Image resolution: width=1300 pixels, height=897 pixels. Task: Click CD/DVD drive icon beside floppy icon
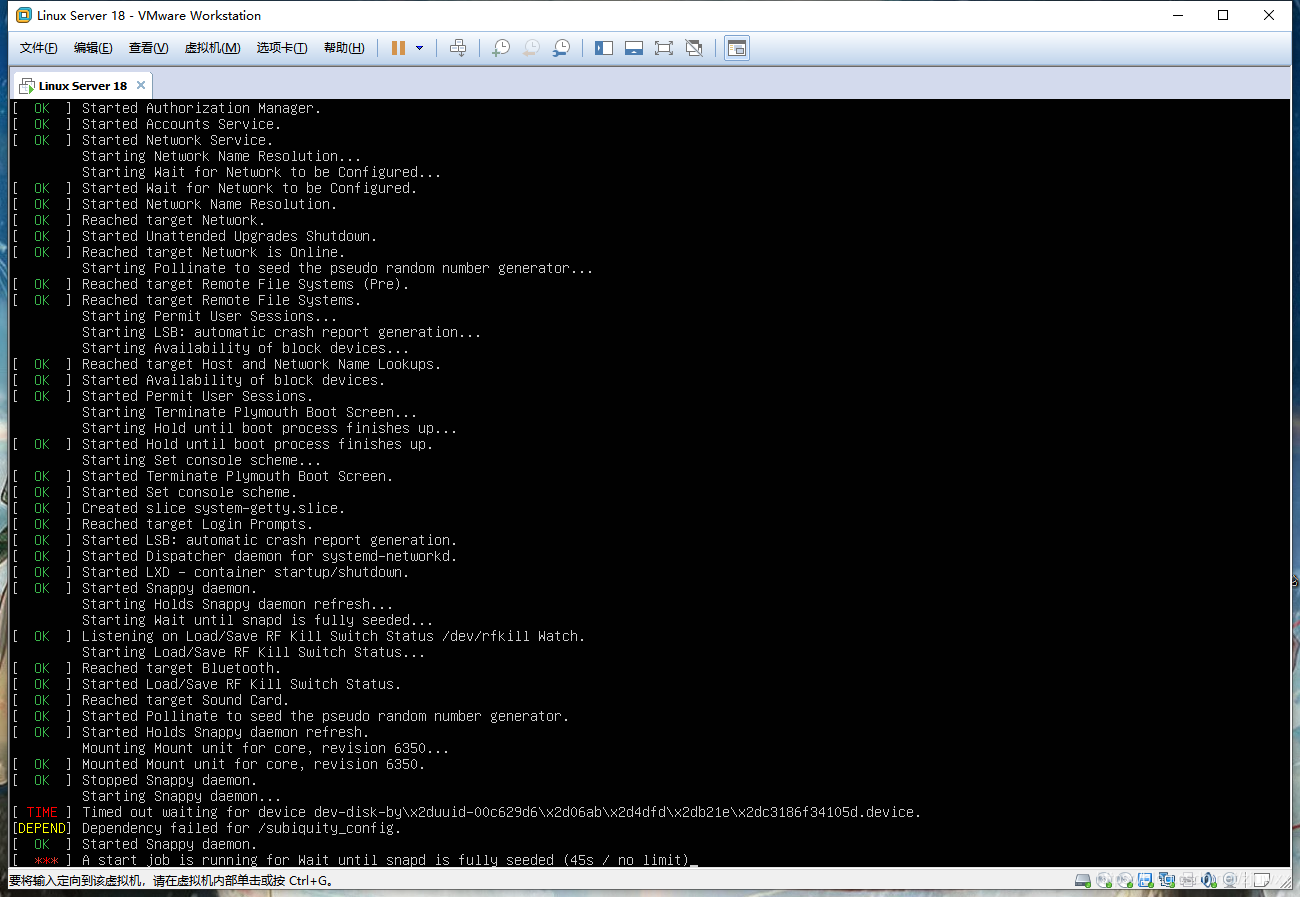(1124, 880)
